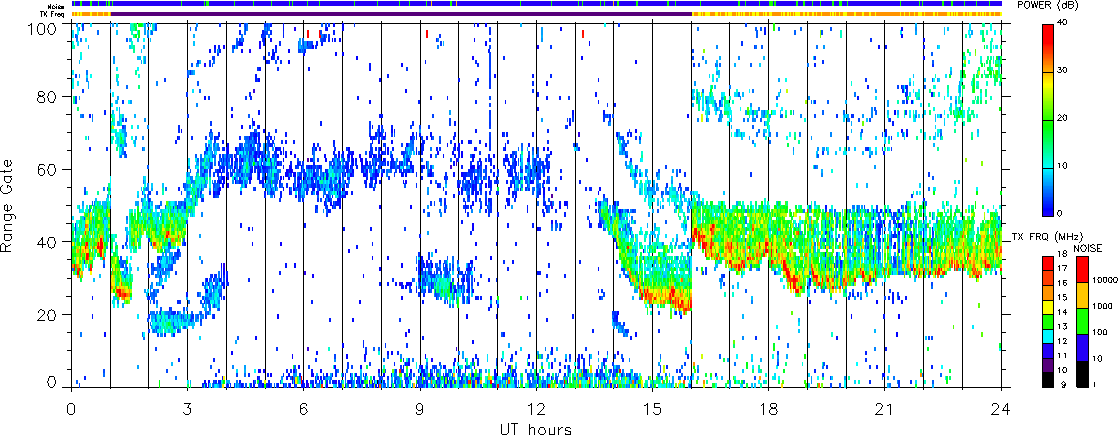Click the 18 label on TX FRQ scale
The height and width of the screenshot is (435, 1118).
click(x=1062, y=254)
